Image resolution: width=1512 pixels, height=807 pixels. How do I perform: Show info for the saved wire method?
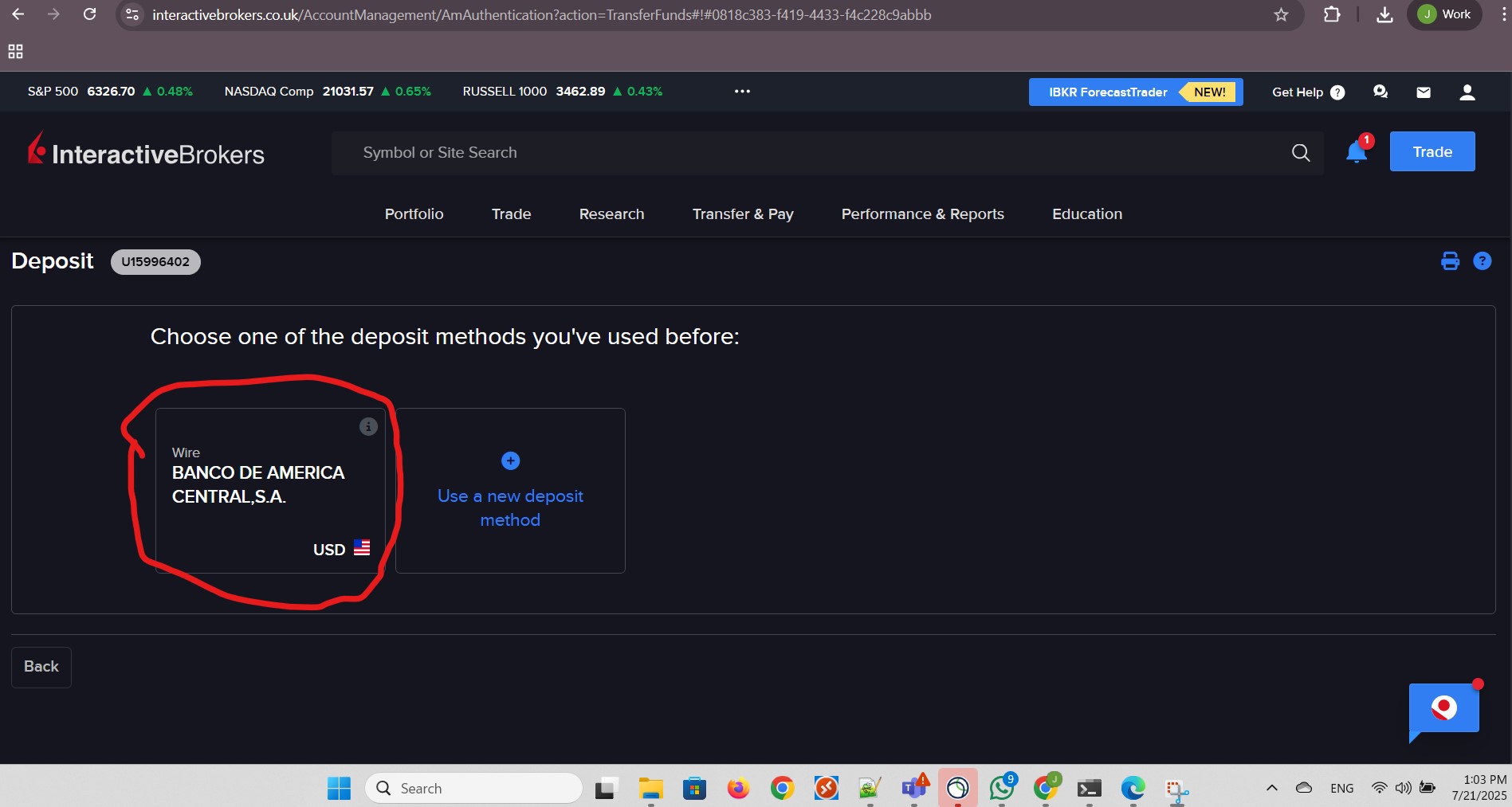(368, 427)
